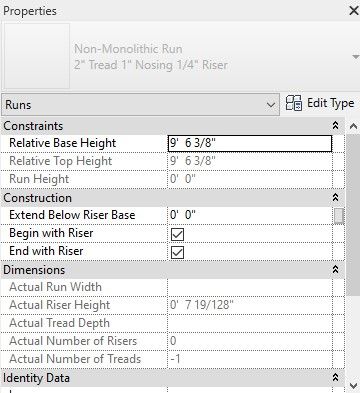Click the Extend Below Riser Base value

coord(250,215)
